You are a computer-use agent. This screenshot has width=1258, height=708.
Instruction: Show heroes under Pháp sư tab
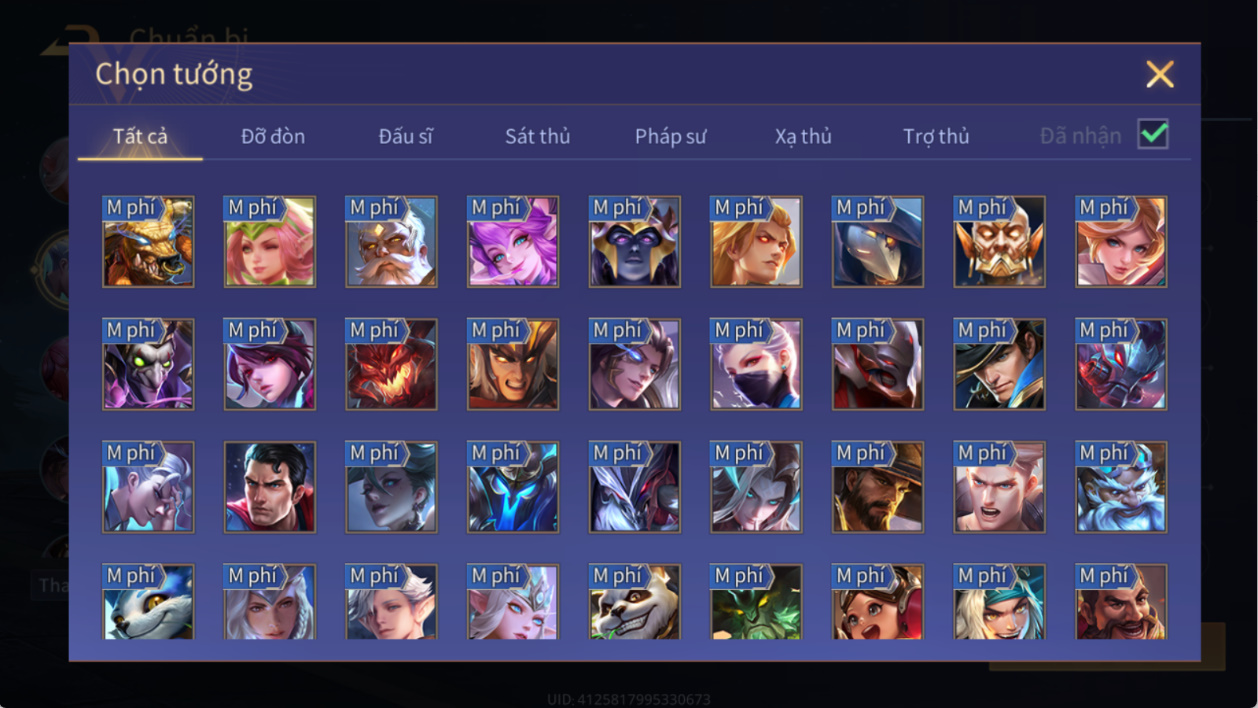tap(670, 136)
